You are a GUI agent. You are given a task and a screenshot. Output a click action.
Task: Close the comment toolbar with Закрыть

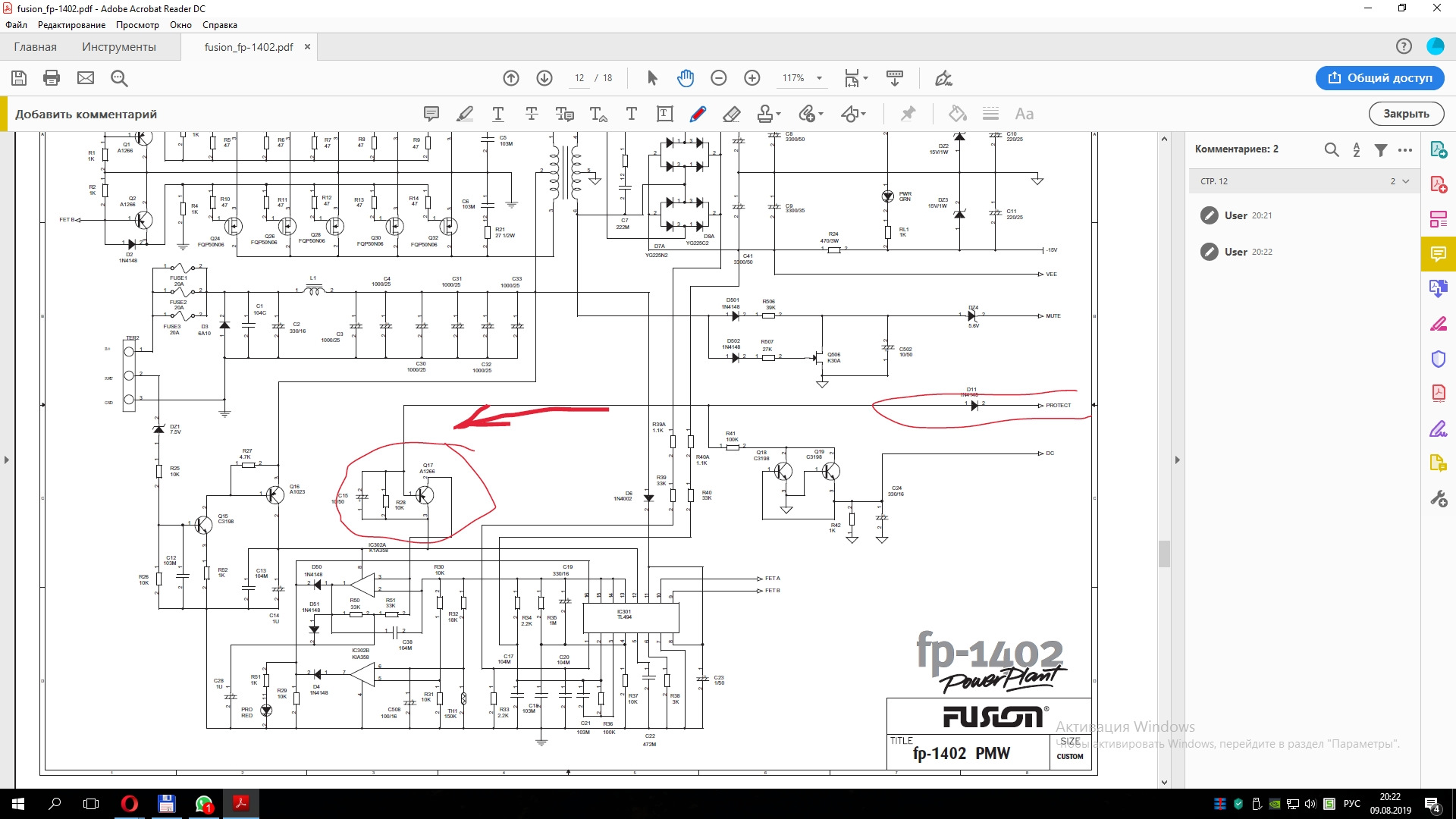1406,114
